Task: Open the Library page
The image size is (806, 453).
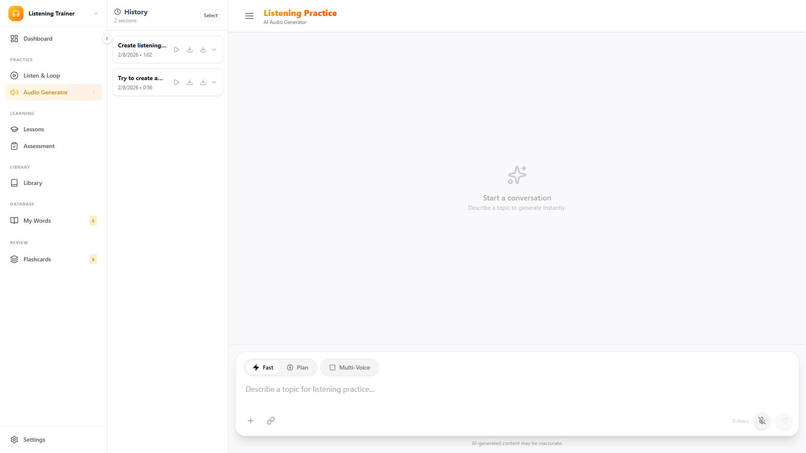Action: click(53, 183)
